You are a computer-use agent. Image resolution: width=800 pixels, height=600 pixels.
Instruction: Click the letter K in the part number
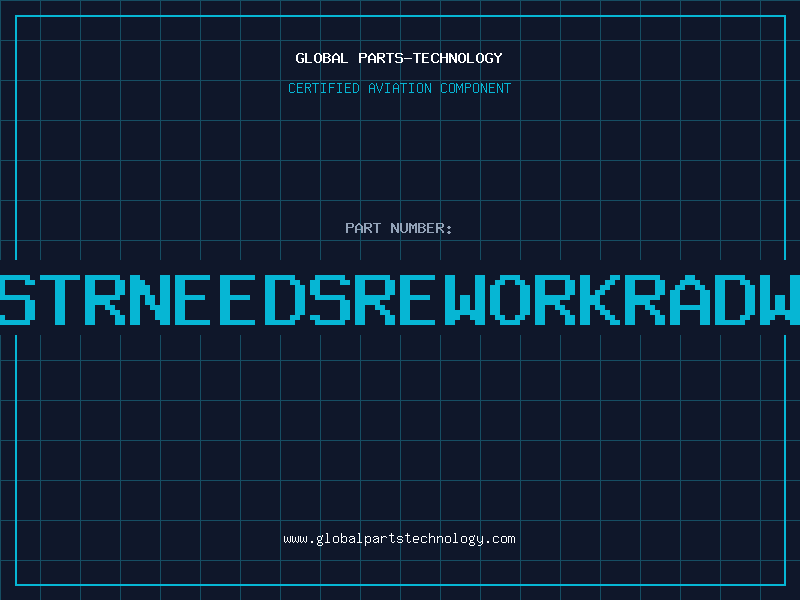(x=599, y=299)
